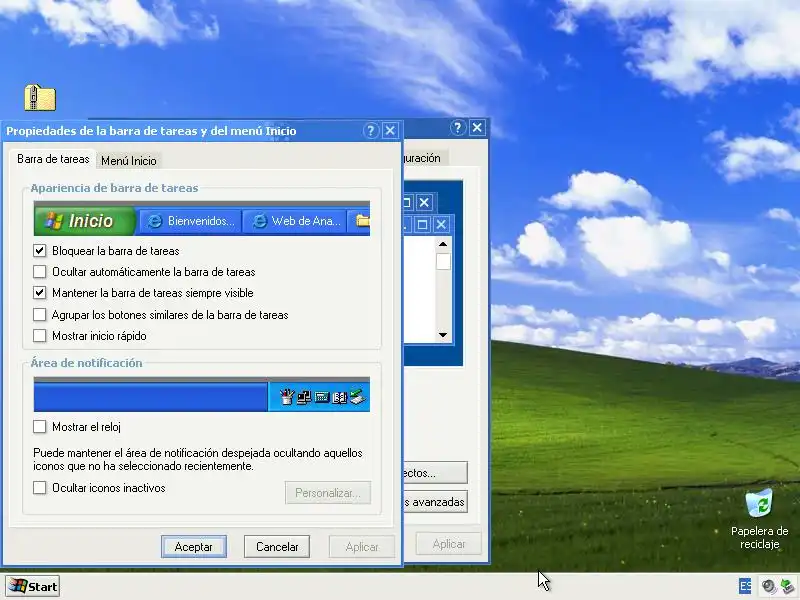This screenshot has width=800, height=600.
Task: Switch to the Menú Inicio tab
Action: click(x=129, y=161)
